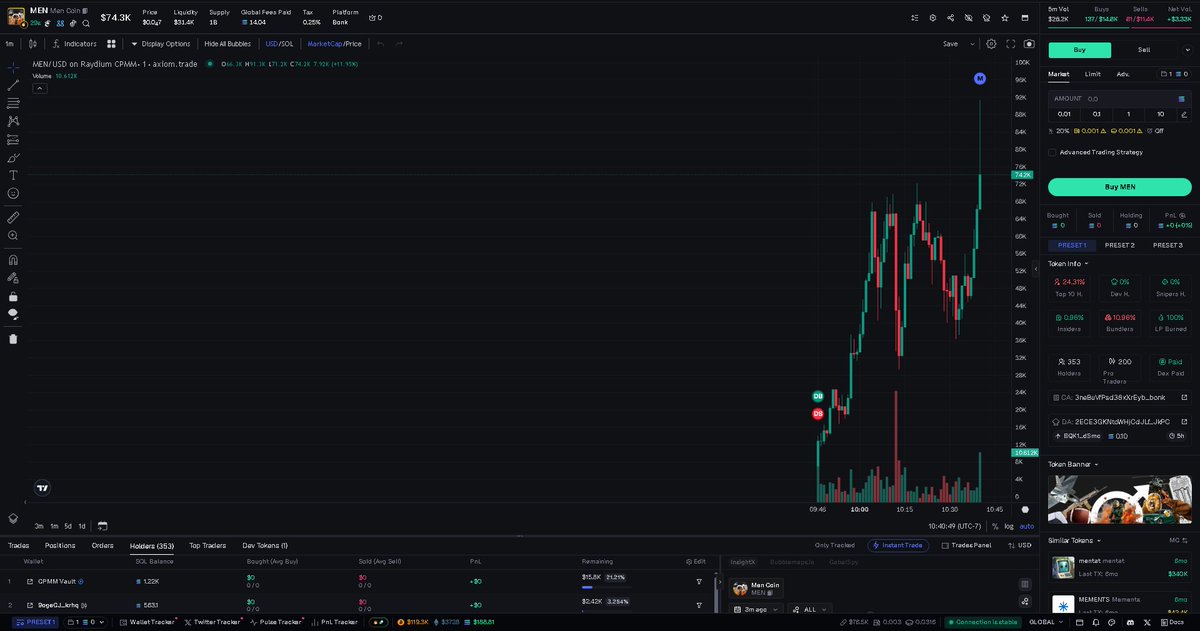
Task: Select the trend line drawing tool
Action: 13,85
